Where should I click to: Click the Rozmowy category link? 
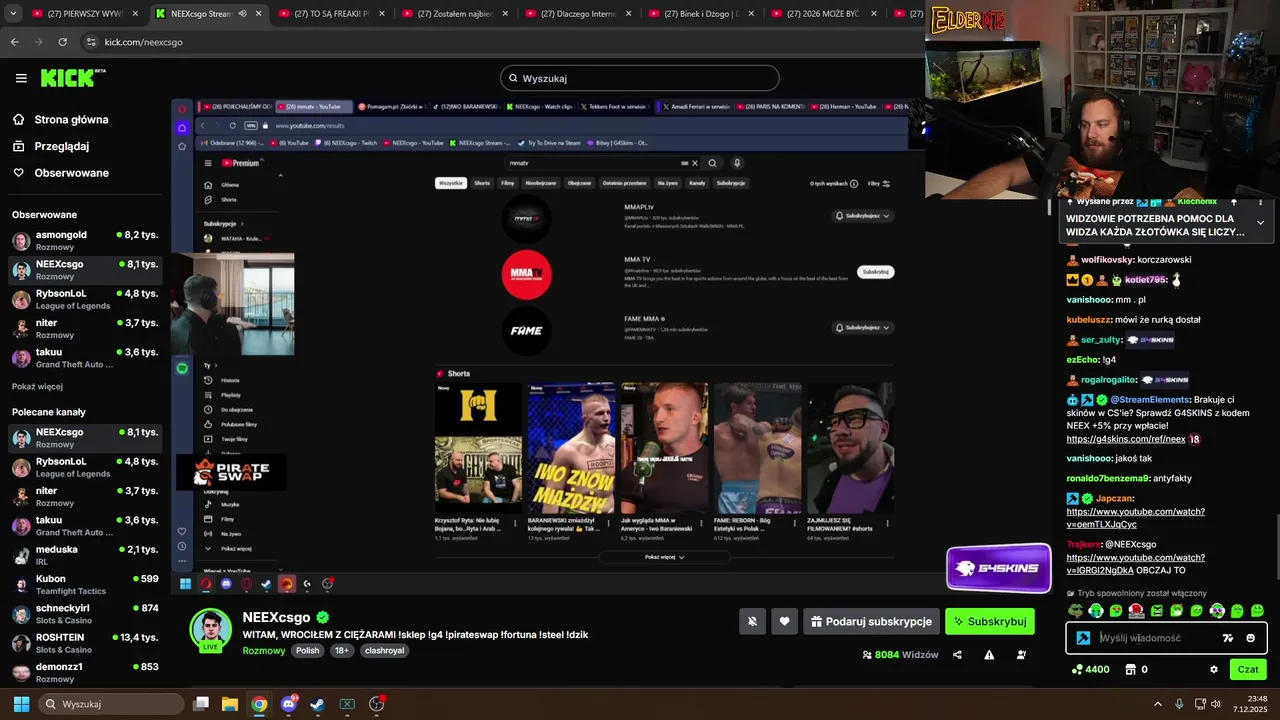[x=264, y=650]
